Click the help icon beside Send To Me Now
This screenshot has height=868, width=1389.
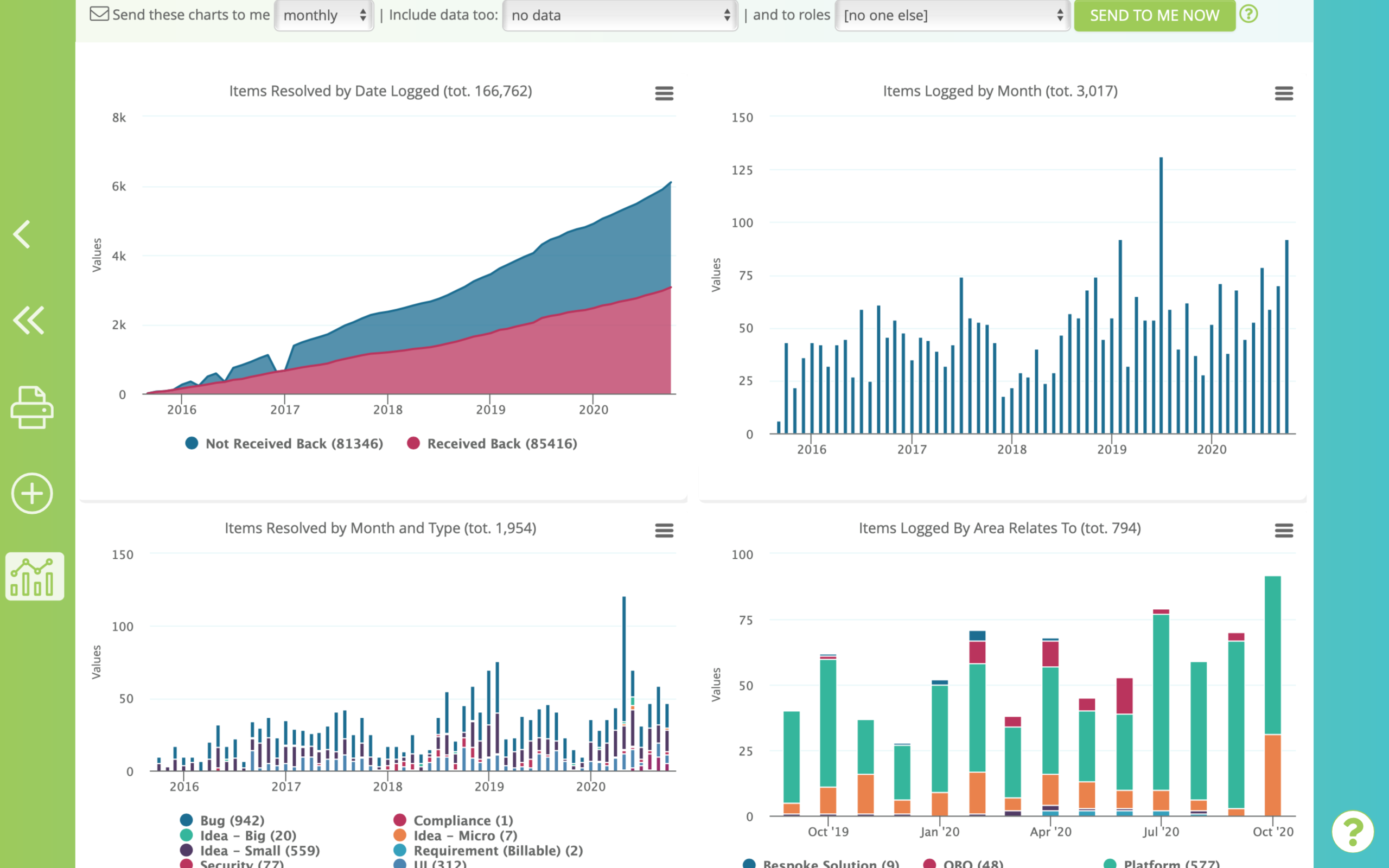pos(1248,14)
